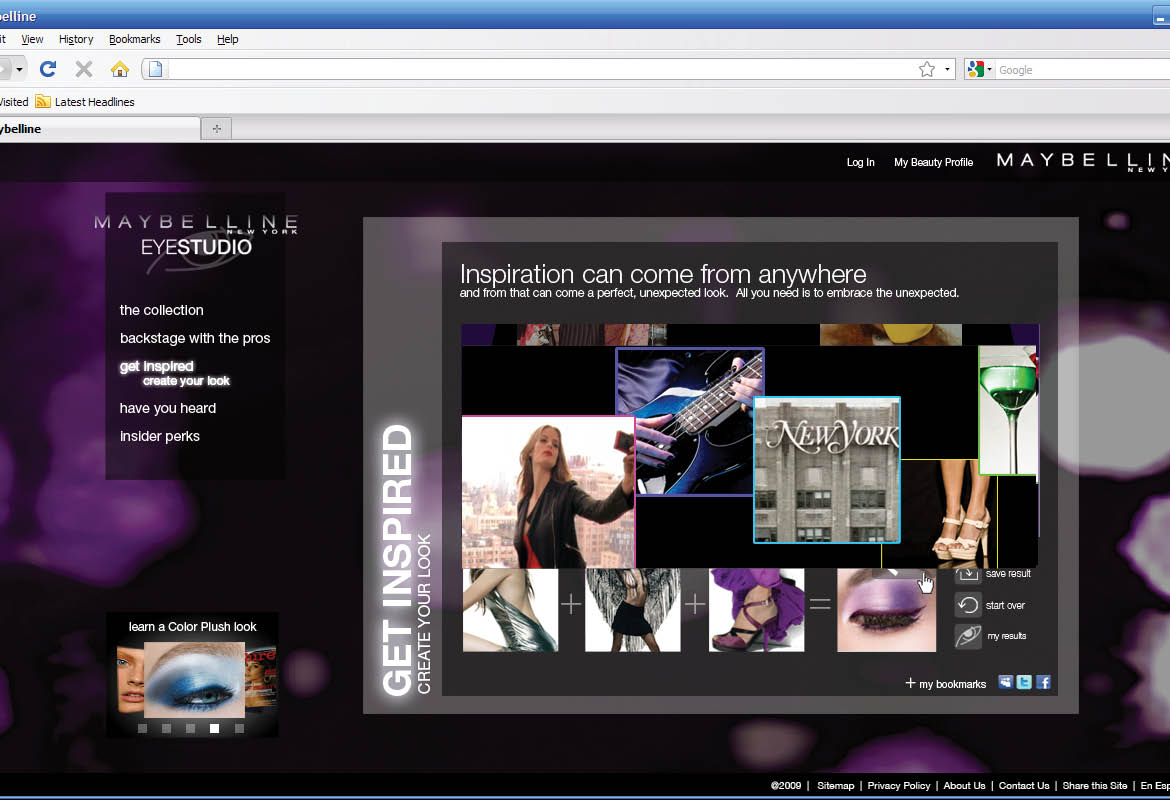Open the history navigation dropdown arrow

[19, 69]
